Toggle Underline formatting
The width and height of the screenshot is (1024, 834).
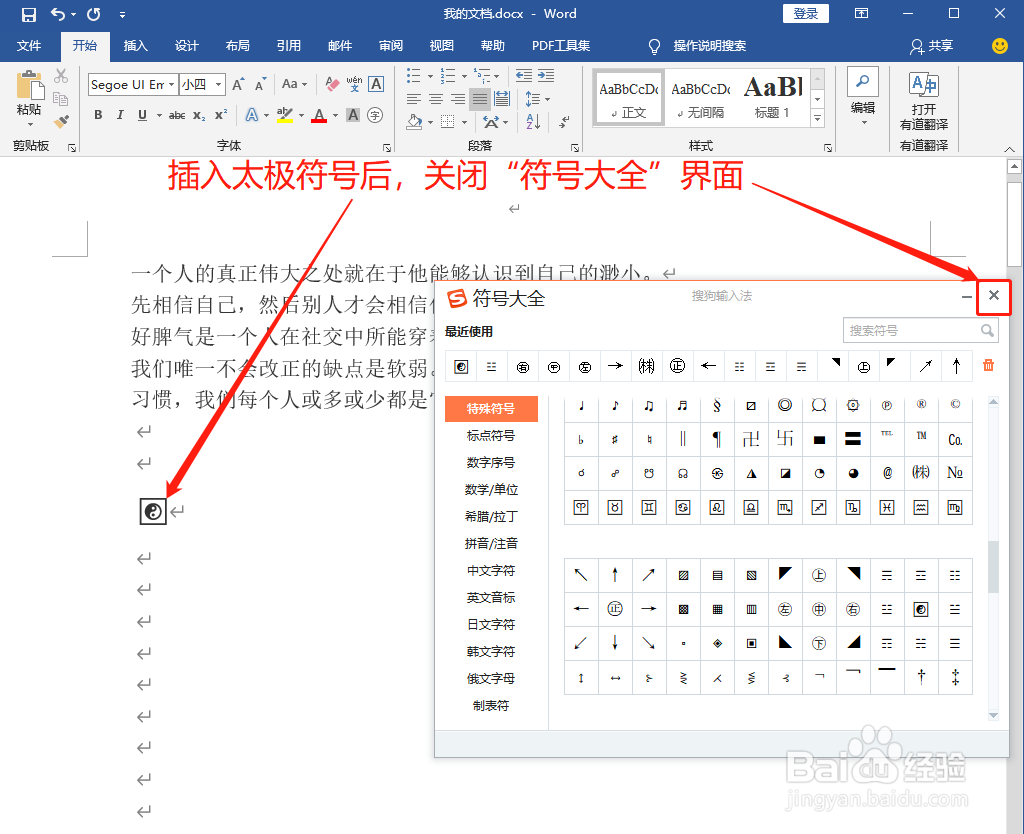point(142,116)
